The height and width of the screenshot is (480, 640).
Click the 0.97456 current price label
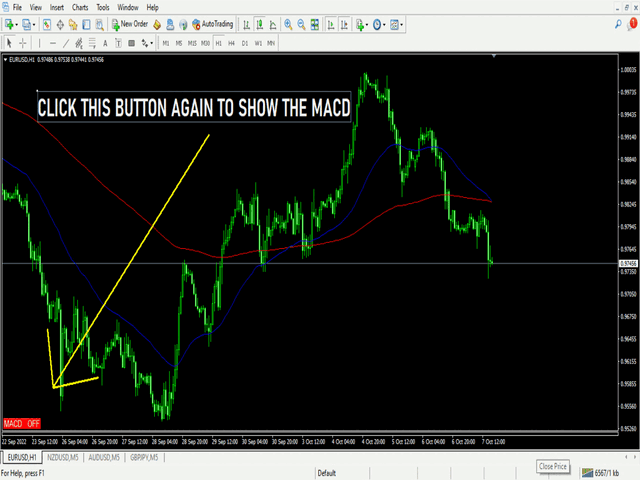628,264
